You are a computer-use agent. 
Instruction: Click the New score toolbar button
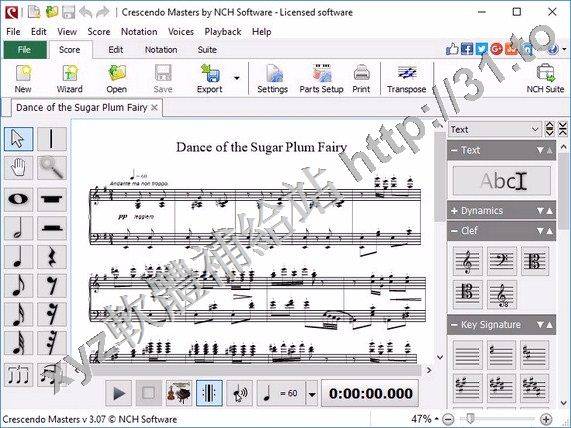[x=23, y=79]
